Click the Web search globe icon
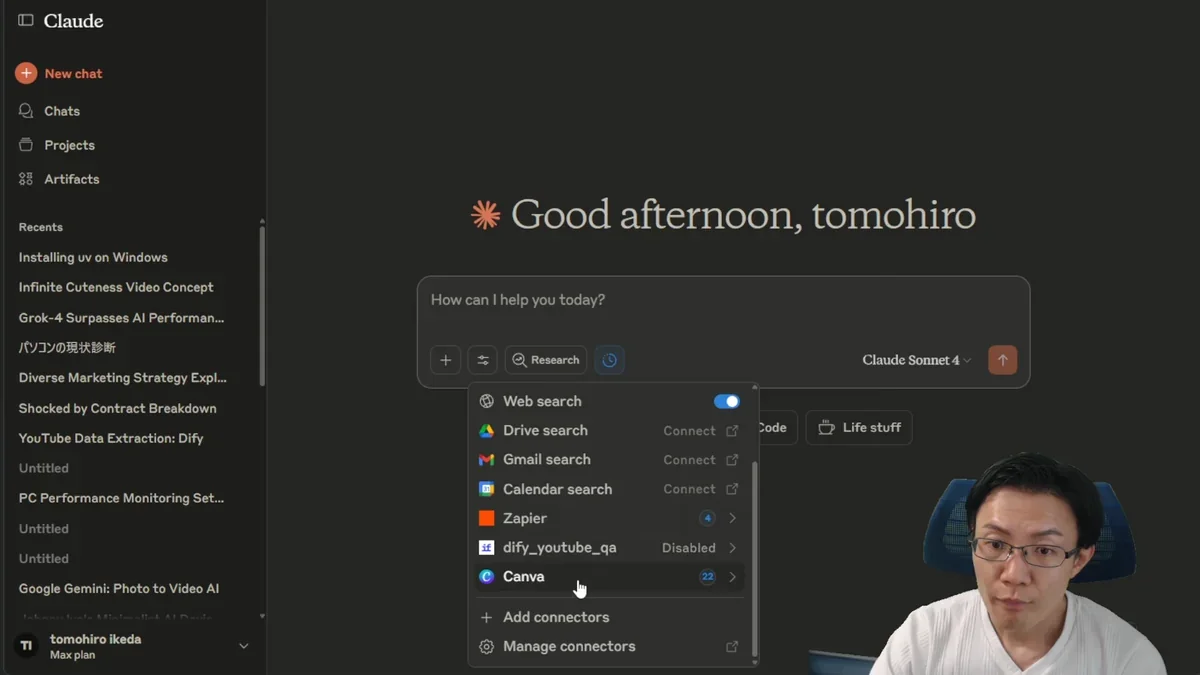The width and height of the screenshot is (1200, 675). tap(487, 401)
